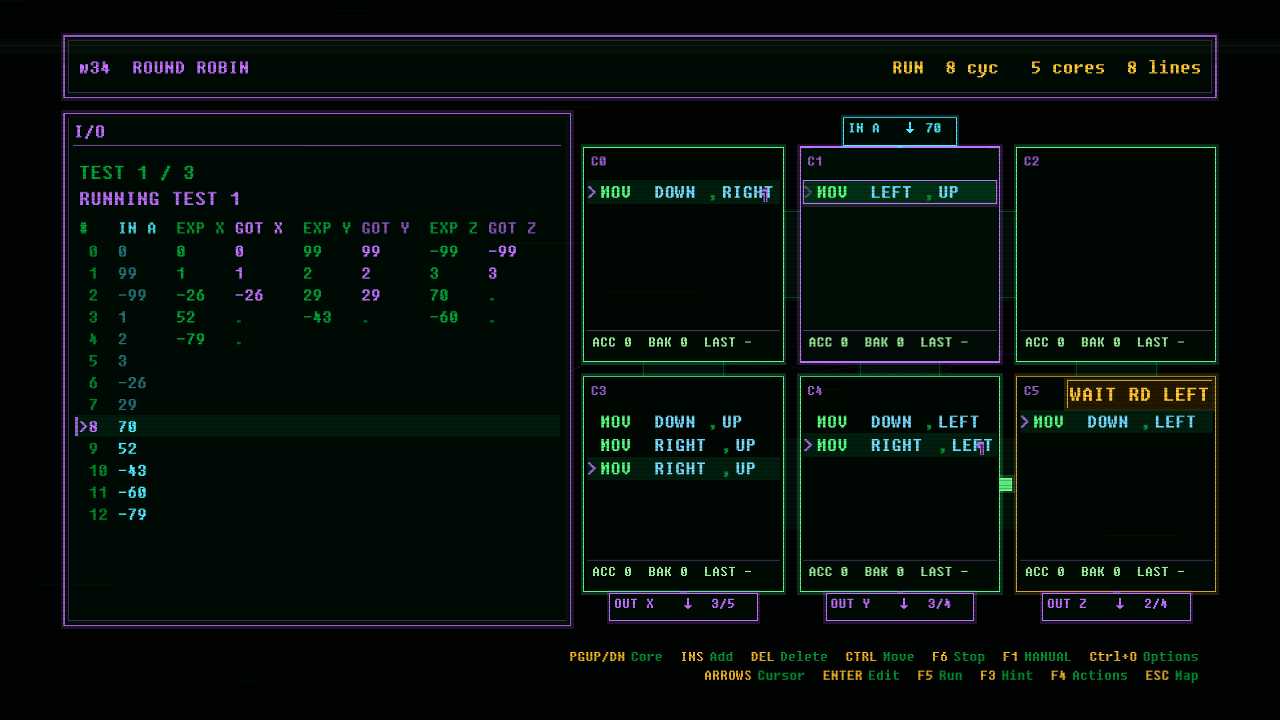The width and height of the screenshot is (1280, 720).
Task: Click the execution pointer arrow in core C5
Action: tap(1025, 422)
